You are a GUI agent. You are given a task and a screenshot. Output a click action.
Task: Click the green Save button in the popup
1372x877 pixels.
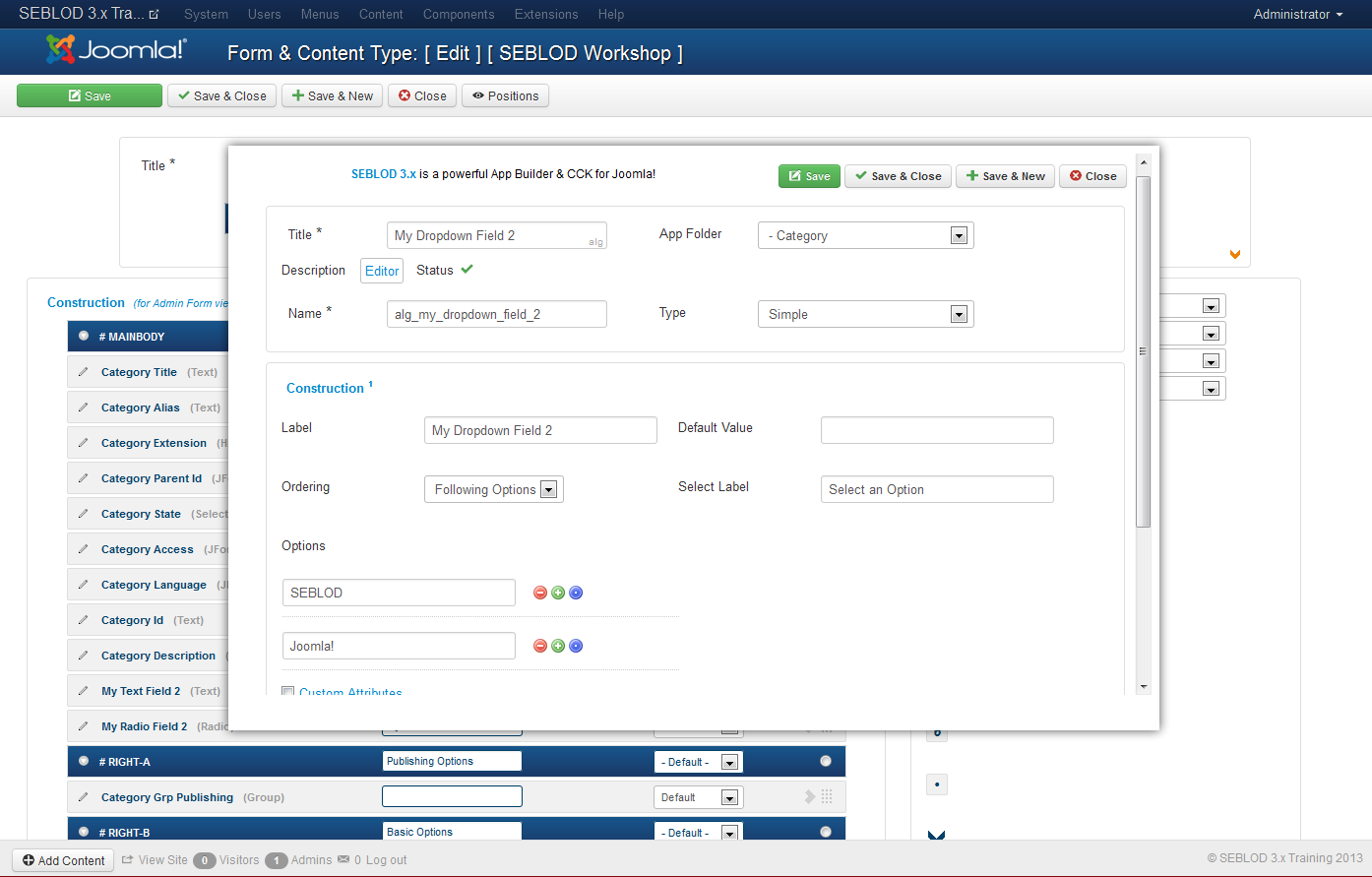pyautogui.click(x=809, y=176)
